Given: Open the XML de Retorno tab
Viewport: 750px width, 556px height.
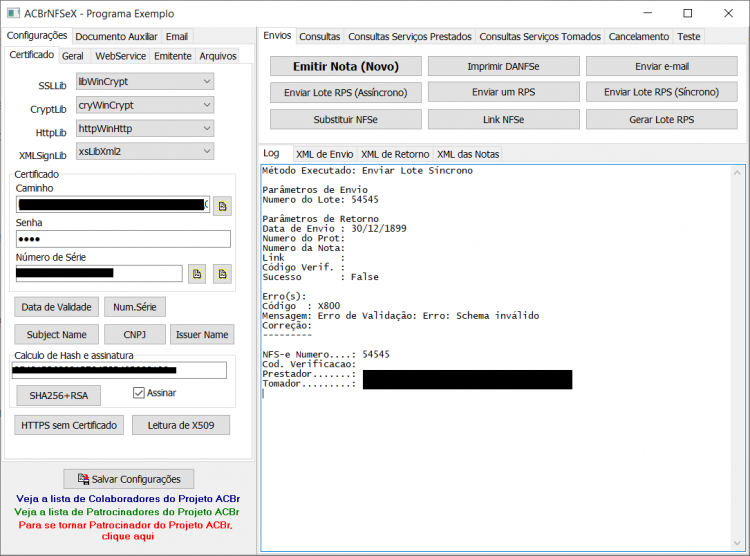Looking at the screenshot, I should pos(395,154).
